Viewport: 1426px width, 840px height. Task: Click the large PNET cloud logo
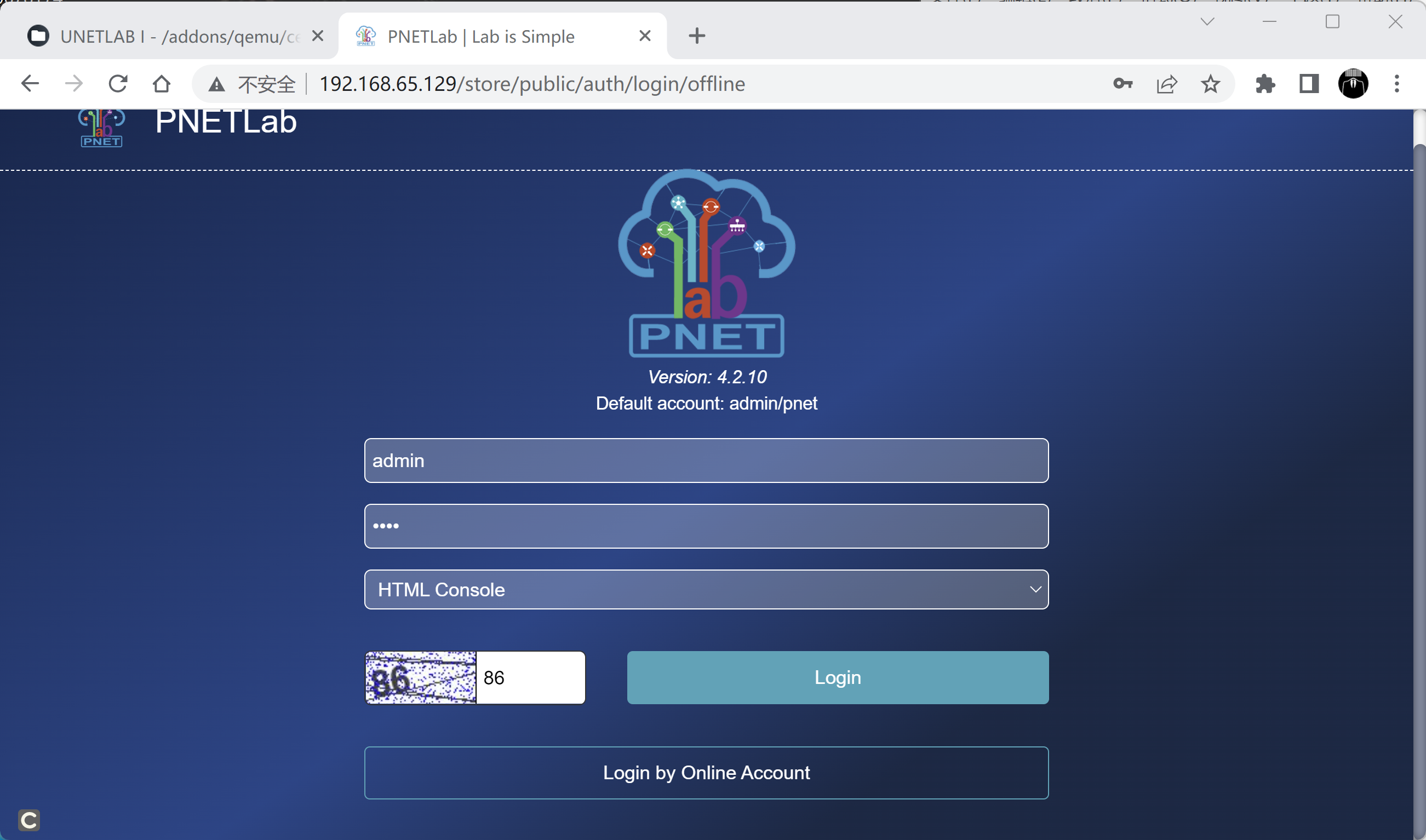[707, 263]
